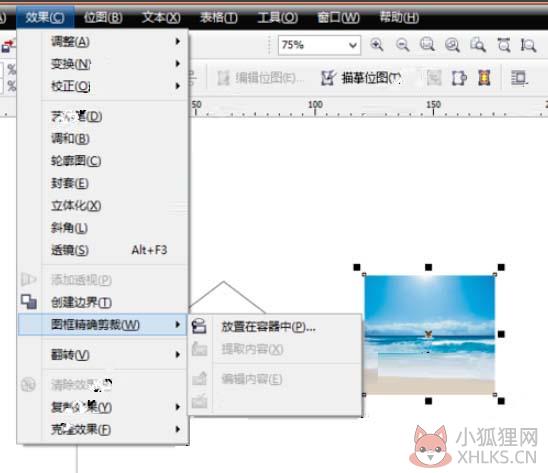The height and width of the screenshot is (473, 548).
Task: Click the beach bitmap image on canvas
Action: 430,335
